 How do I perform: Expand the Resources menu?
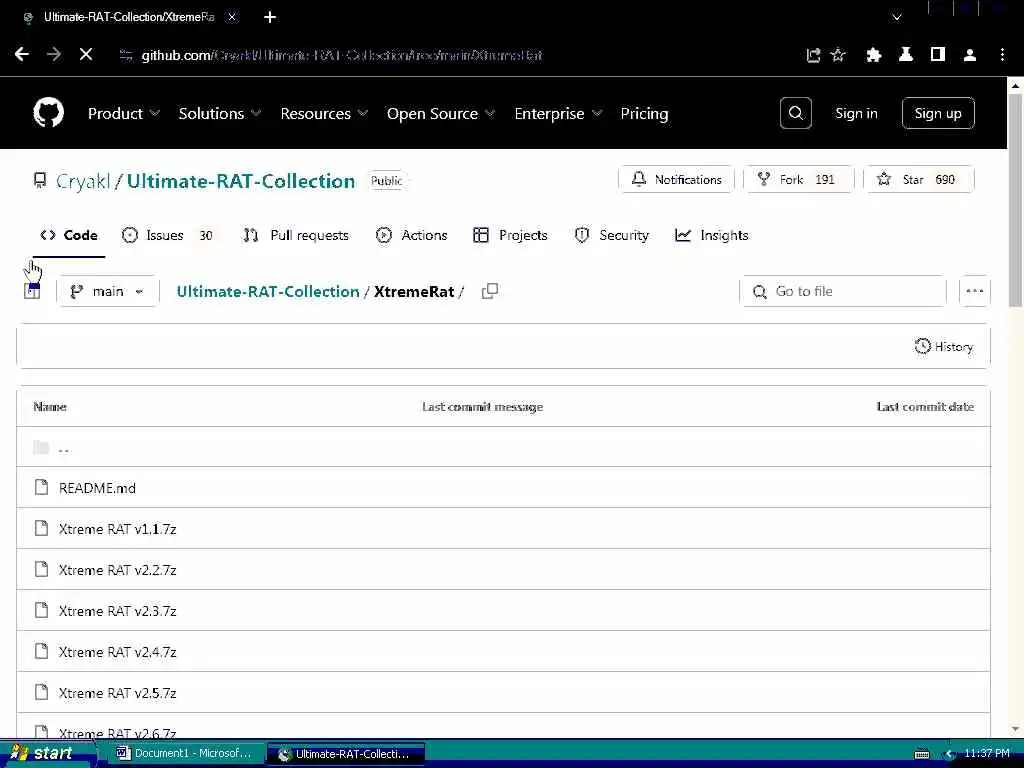[x=324, y=114]
